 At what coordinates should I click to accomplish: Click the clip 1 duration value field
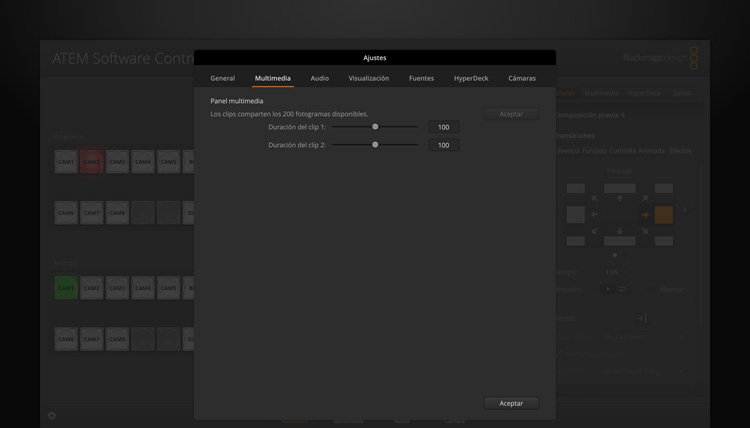pos(443,127)
